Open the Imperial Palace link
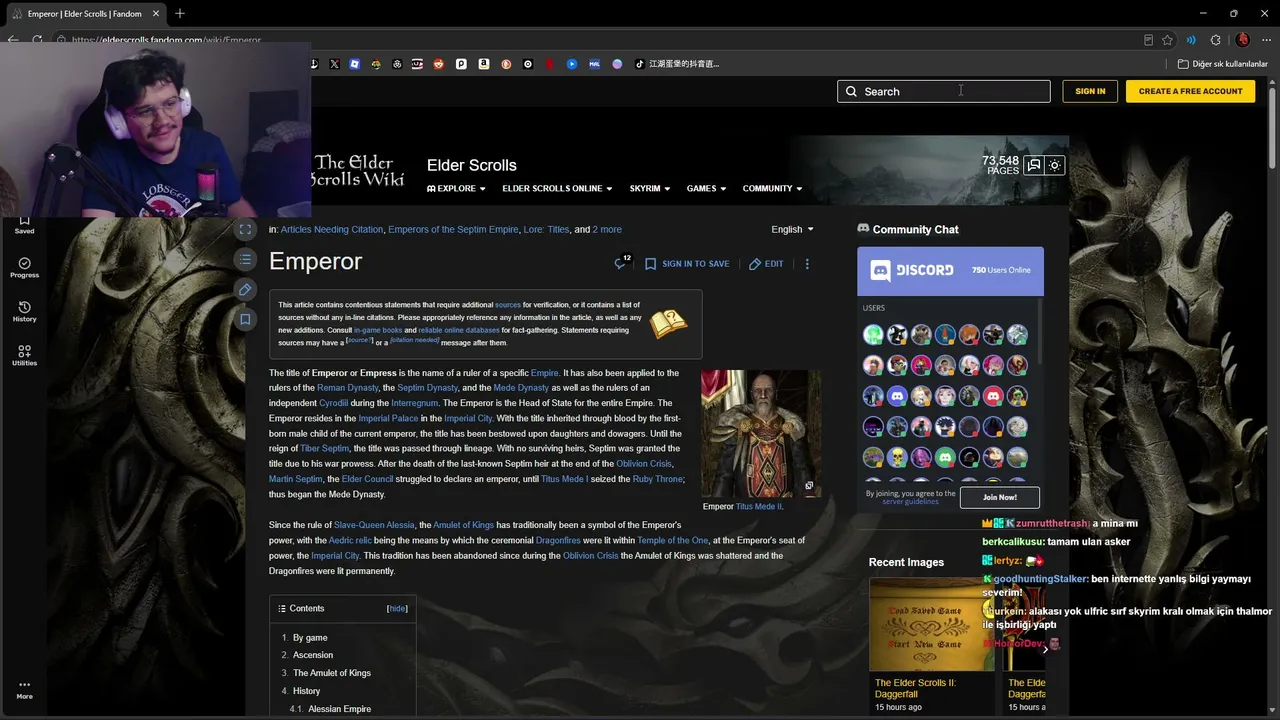 point(388,418)
